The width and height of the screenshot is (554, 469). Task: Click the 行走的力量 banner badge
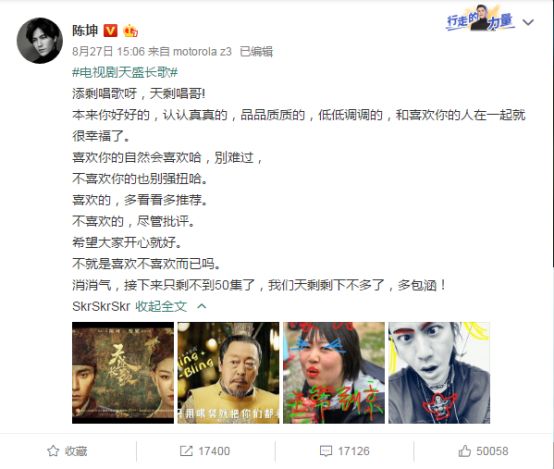(x=480, y=19)
